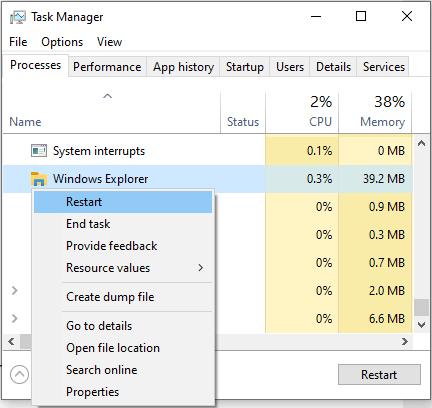The height and width of the screenshot is (408, 432).
Task: Click the Windows Explorer folder icon
Action: pyautogui.click(x=39, y=179)
